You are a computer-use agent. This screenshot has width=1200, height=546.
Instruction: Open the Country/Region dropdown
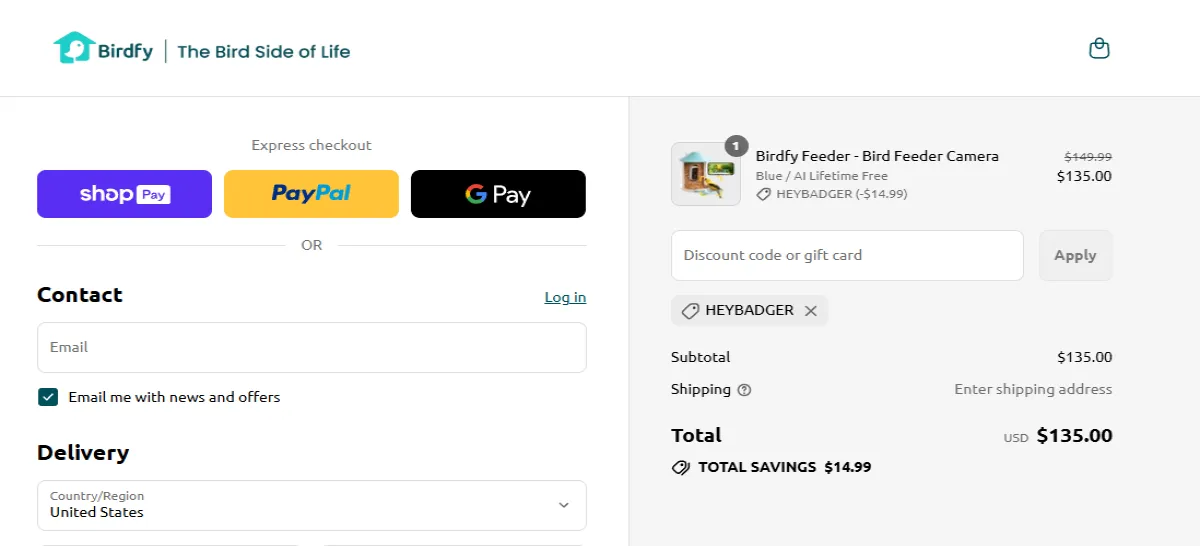coord(311,505)
